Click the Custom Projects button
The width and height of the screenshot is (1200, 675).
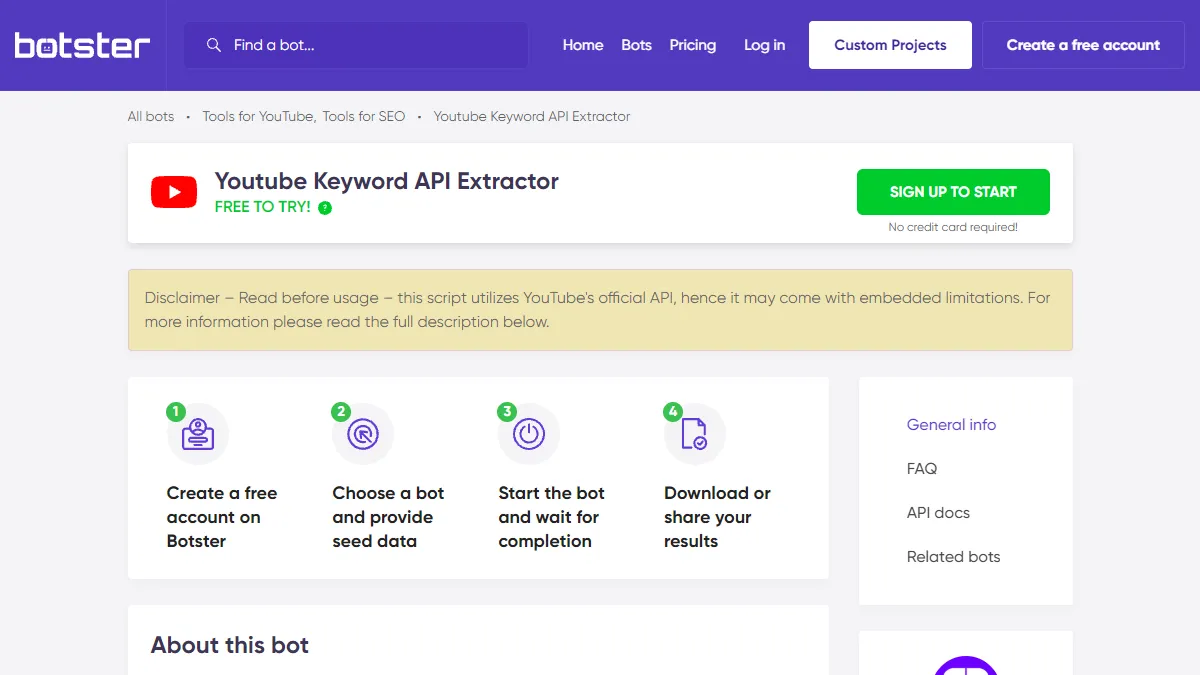890,45
